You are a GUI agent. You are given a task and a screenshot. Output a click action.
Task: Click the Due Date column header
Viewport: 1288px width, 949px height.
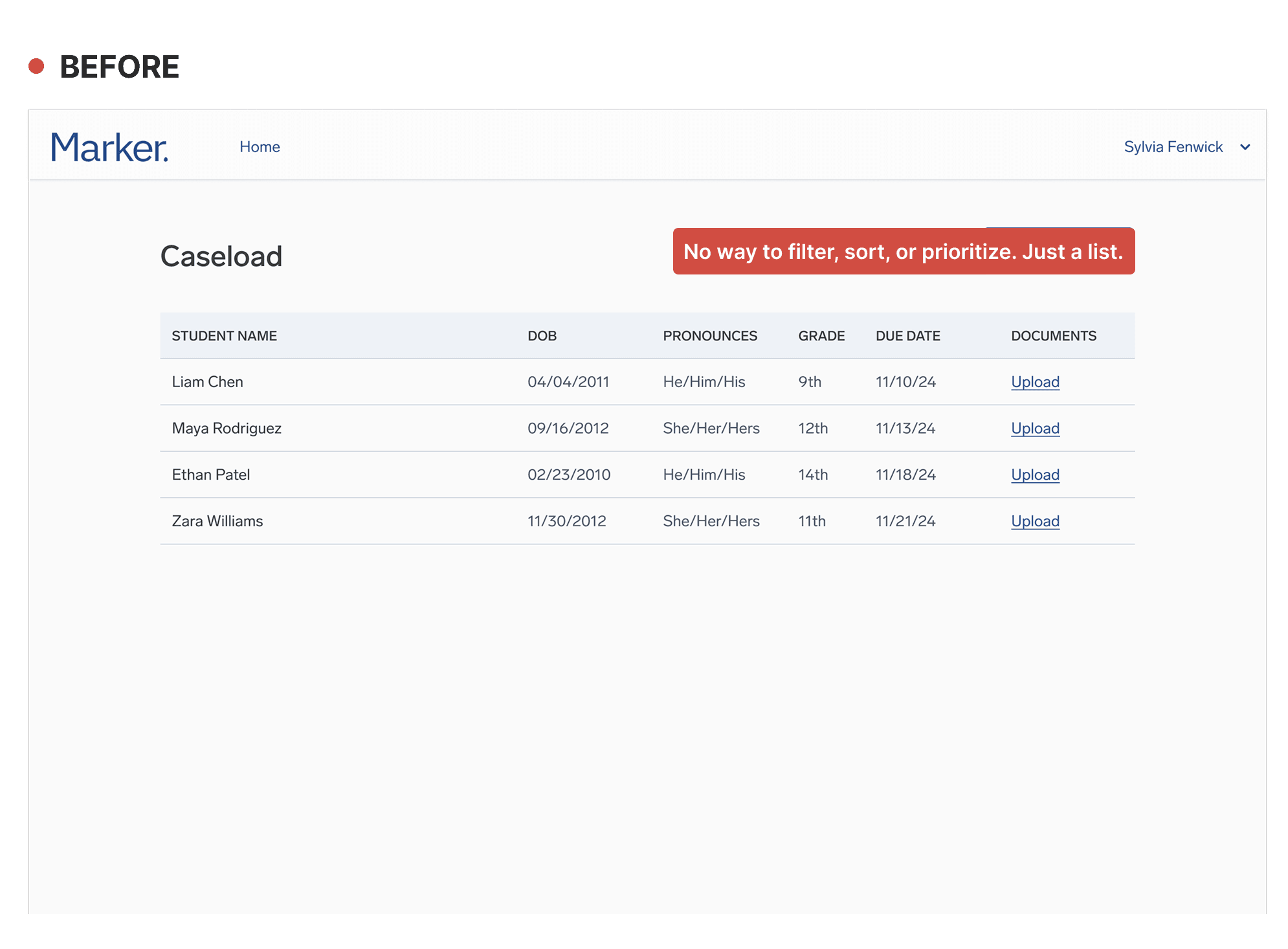907,336
